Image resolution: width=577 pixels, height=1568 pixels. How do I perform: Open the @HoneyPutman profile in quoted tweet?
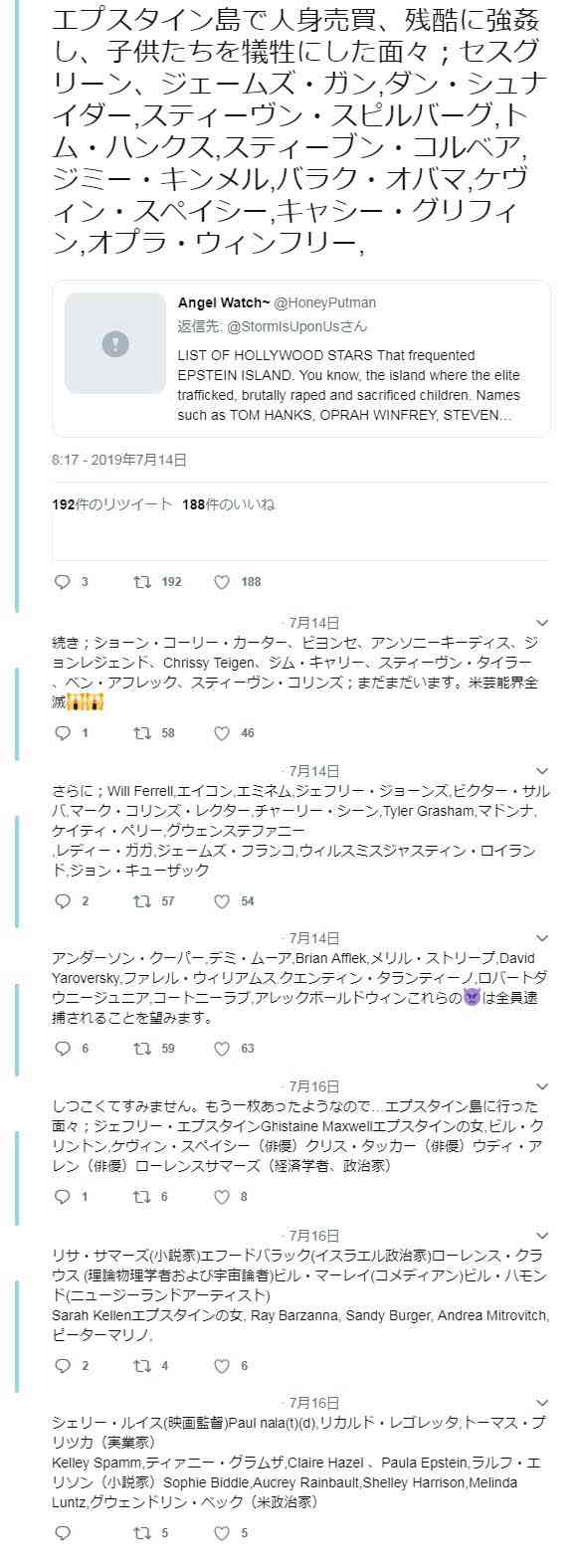point(325,302)
